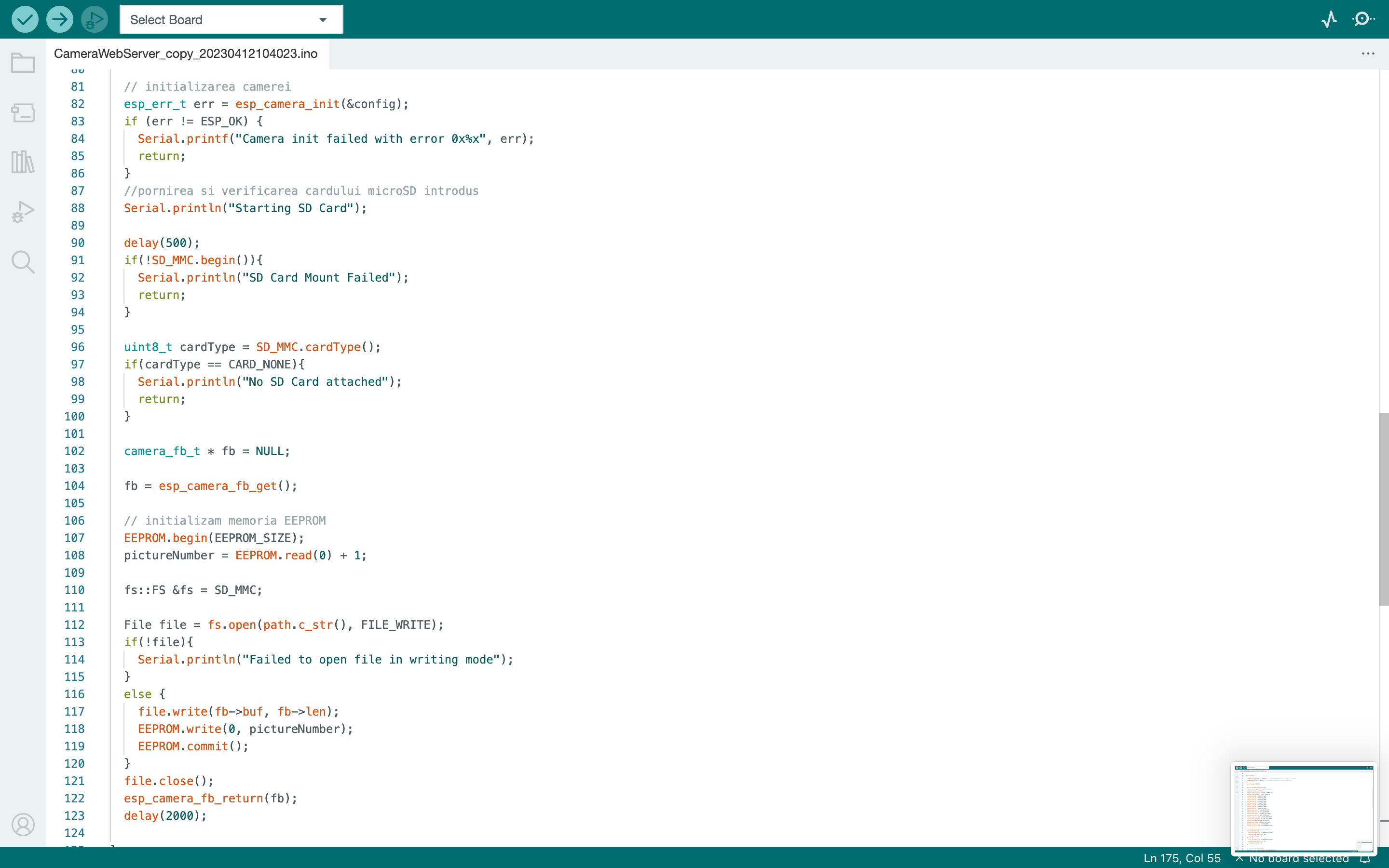The height and width of the screenshot is (868, 1389).
Task: Open the more actions menu for the editor
Action: click(1368, 54)
